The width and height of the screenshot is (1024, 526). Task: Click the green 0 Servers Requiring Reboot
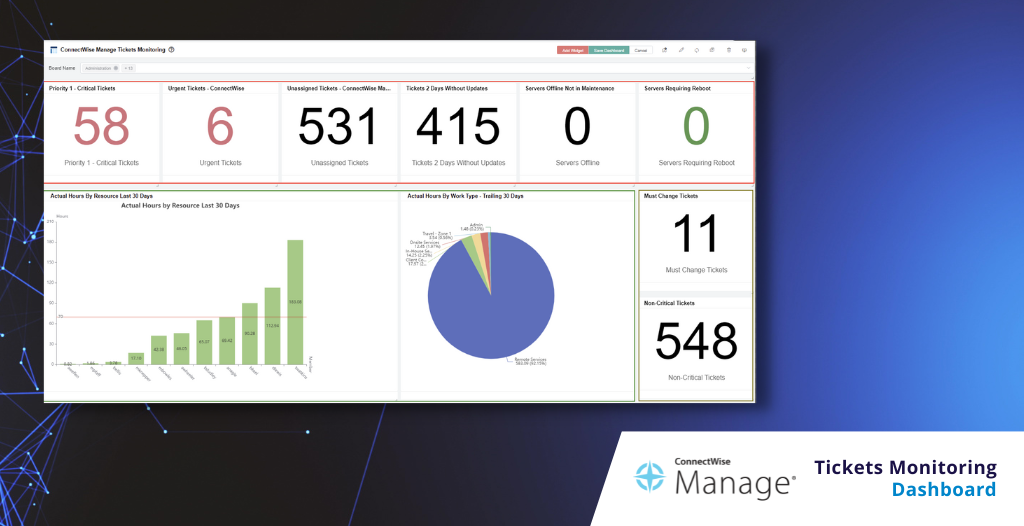tap(696, 127)
